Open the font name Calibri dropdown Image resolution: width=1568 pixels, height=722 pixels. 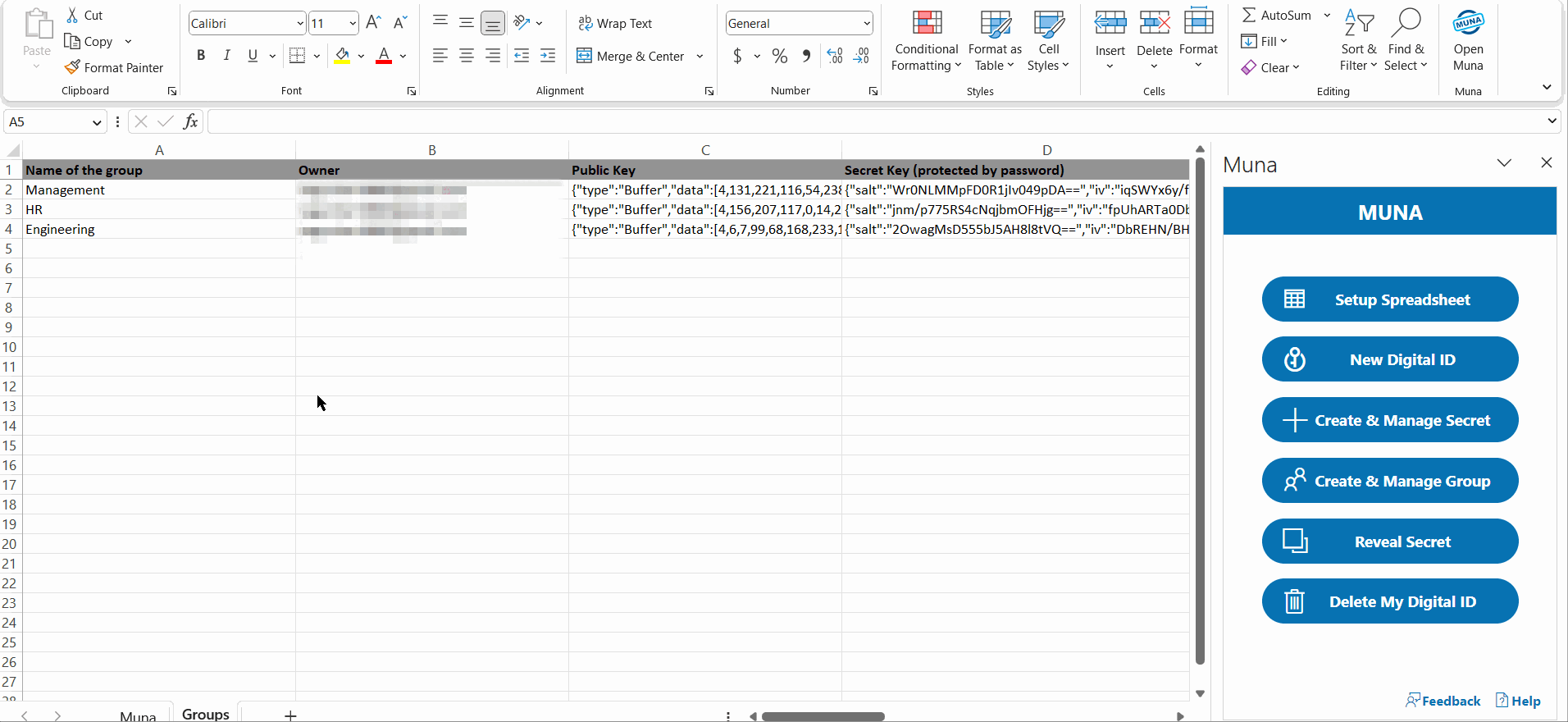click(x=300, y=23)
